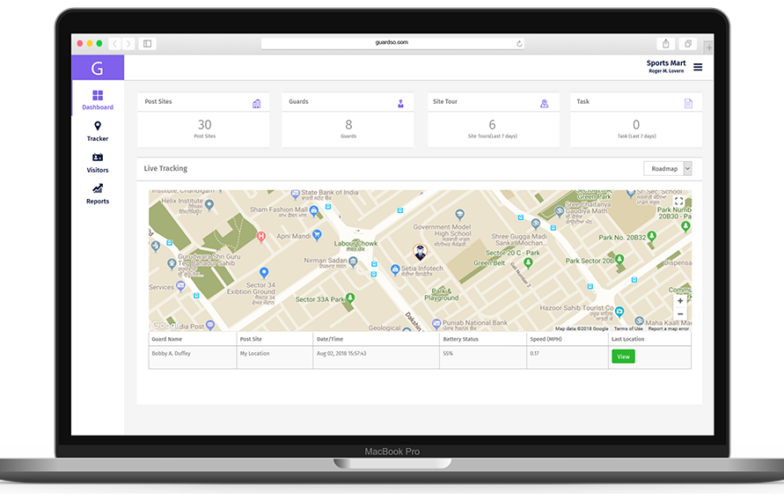Click the guard avatar marker on map

420,252
